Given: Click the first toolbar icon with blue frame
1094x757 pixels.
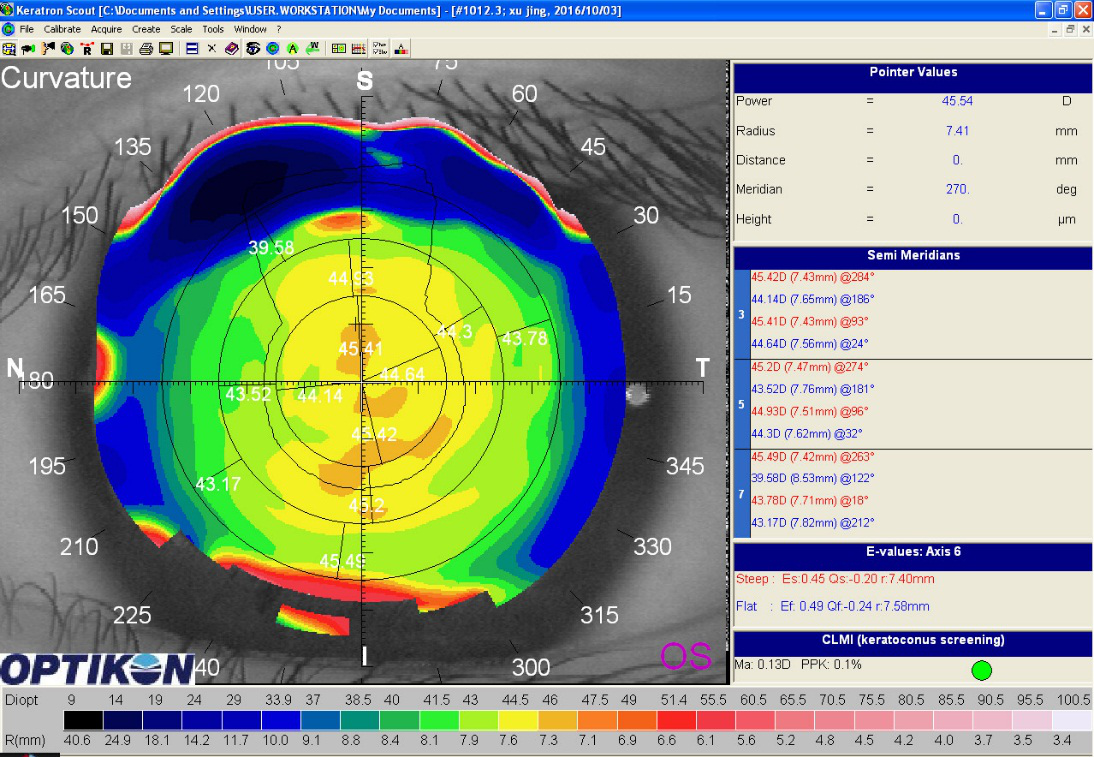Looking at the screenshot, I should (9, 49).
